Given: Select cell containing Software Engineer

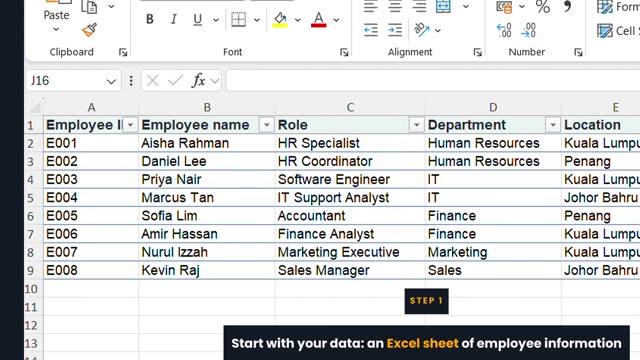Looking at the screenshot, I should click(x=350, y=180).
